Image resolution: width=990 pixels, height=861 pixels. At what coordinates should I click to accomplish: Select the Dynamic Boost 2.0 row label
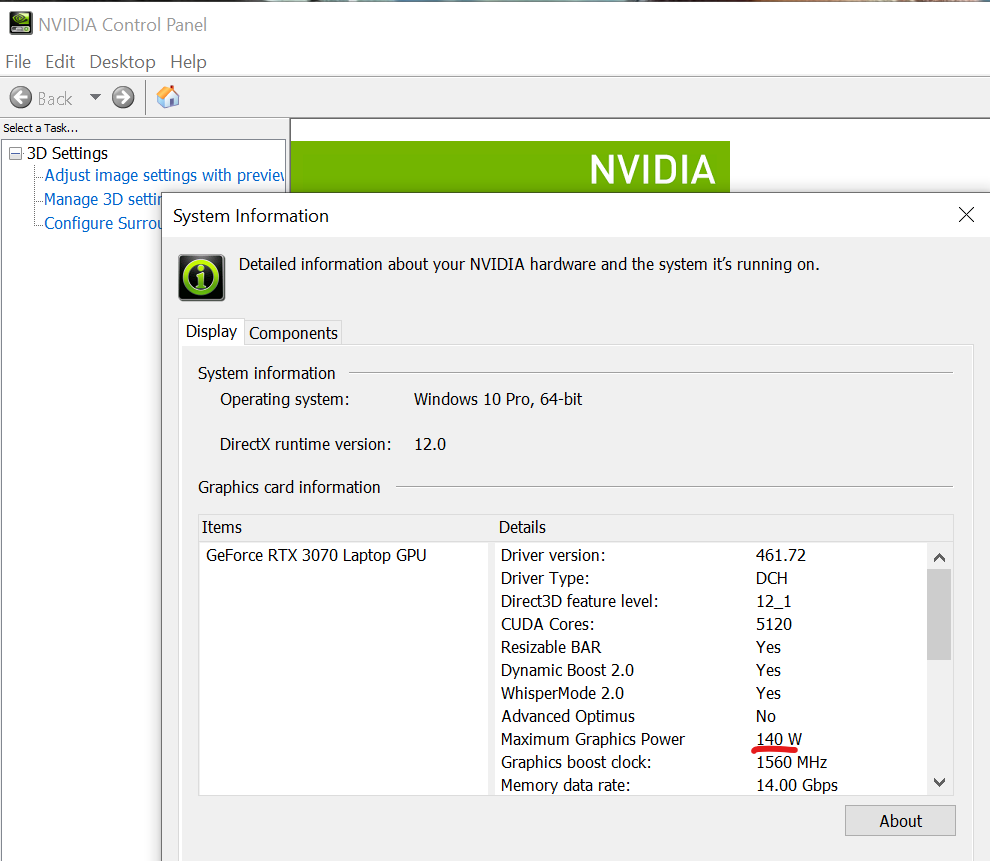tap(568, 670)
